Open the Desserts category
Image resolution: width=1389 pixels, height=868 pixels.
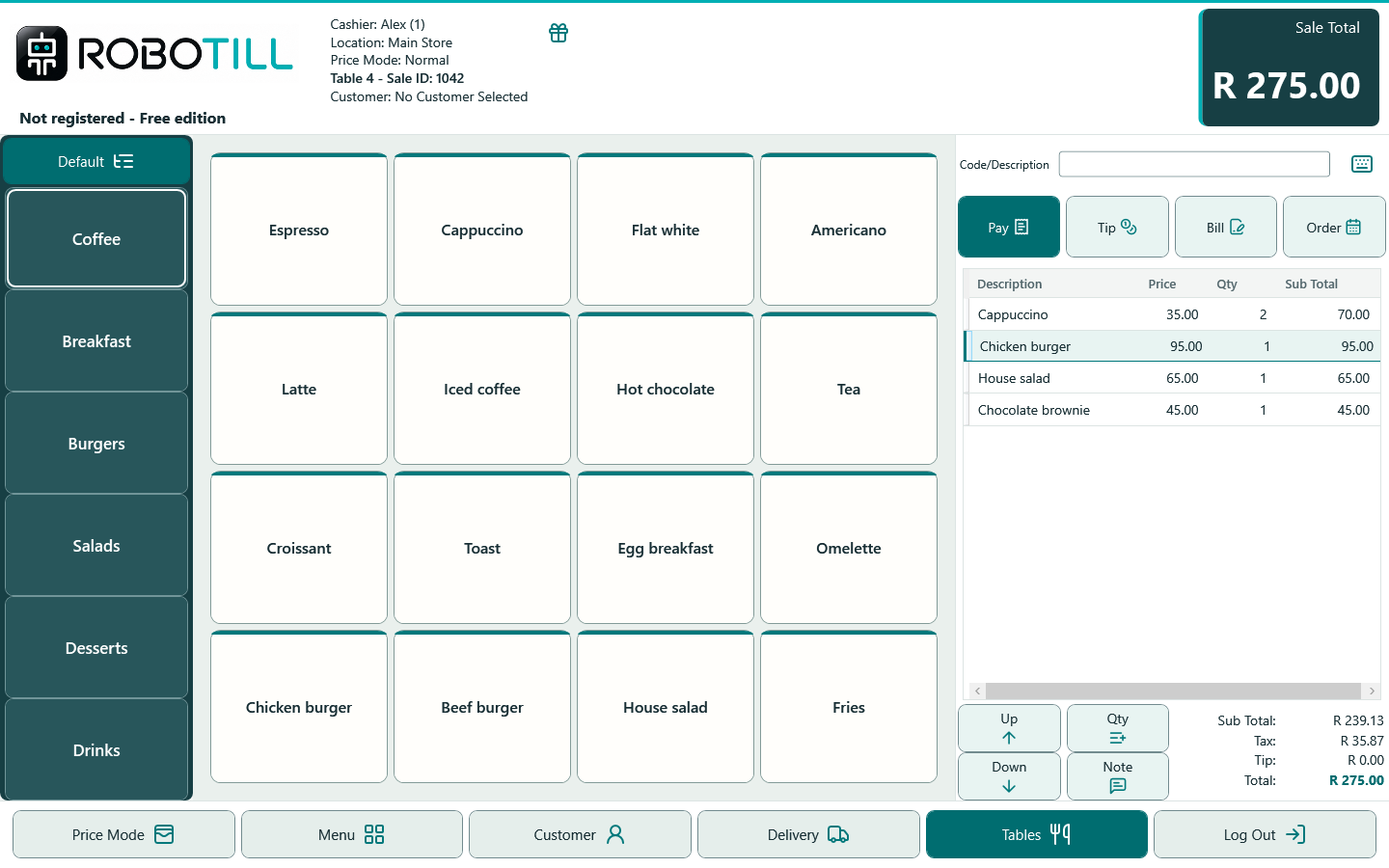[x=96, y=648]
